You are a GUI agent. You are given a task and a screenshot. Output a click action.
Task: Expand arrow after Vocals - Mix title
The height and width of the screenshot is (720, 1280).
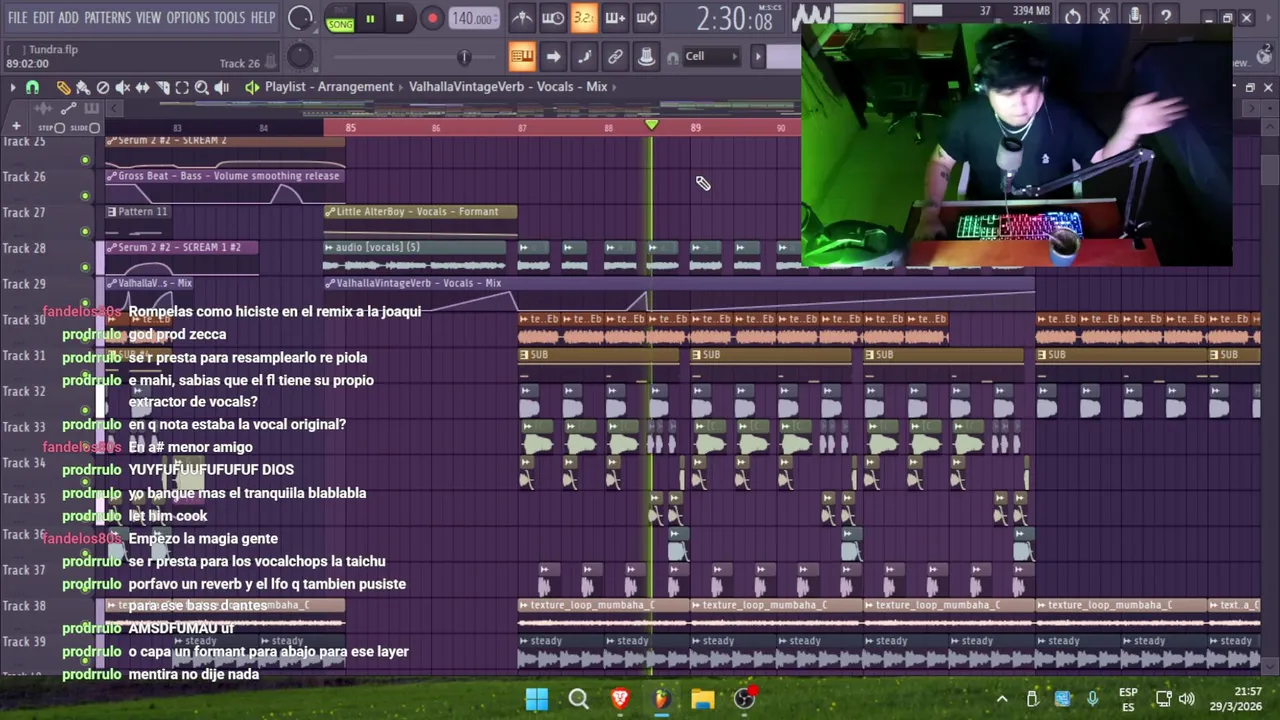click(x=614, y=87)
